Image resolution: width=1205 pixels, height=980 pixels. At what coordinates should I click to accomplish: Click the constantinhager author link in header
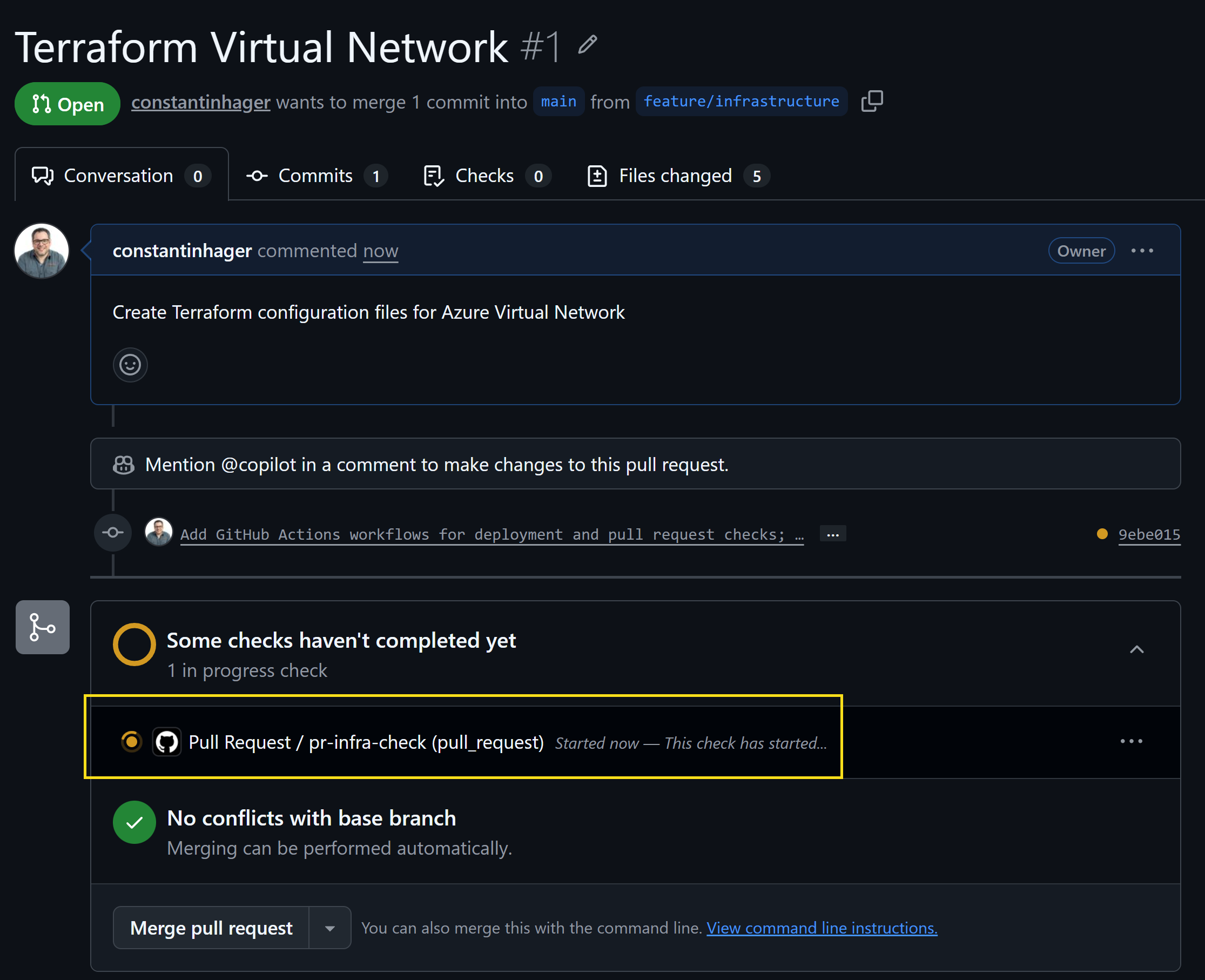[x=201, y=102]
